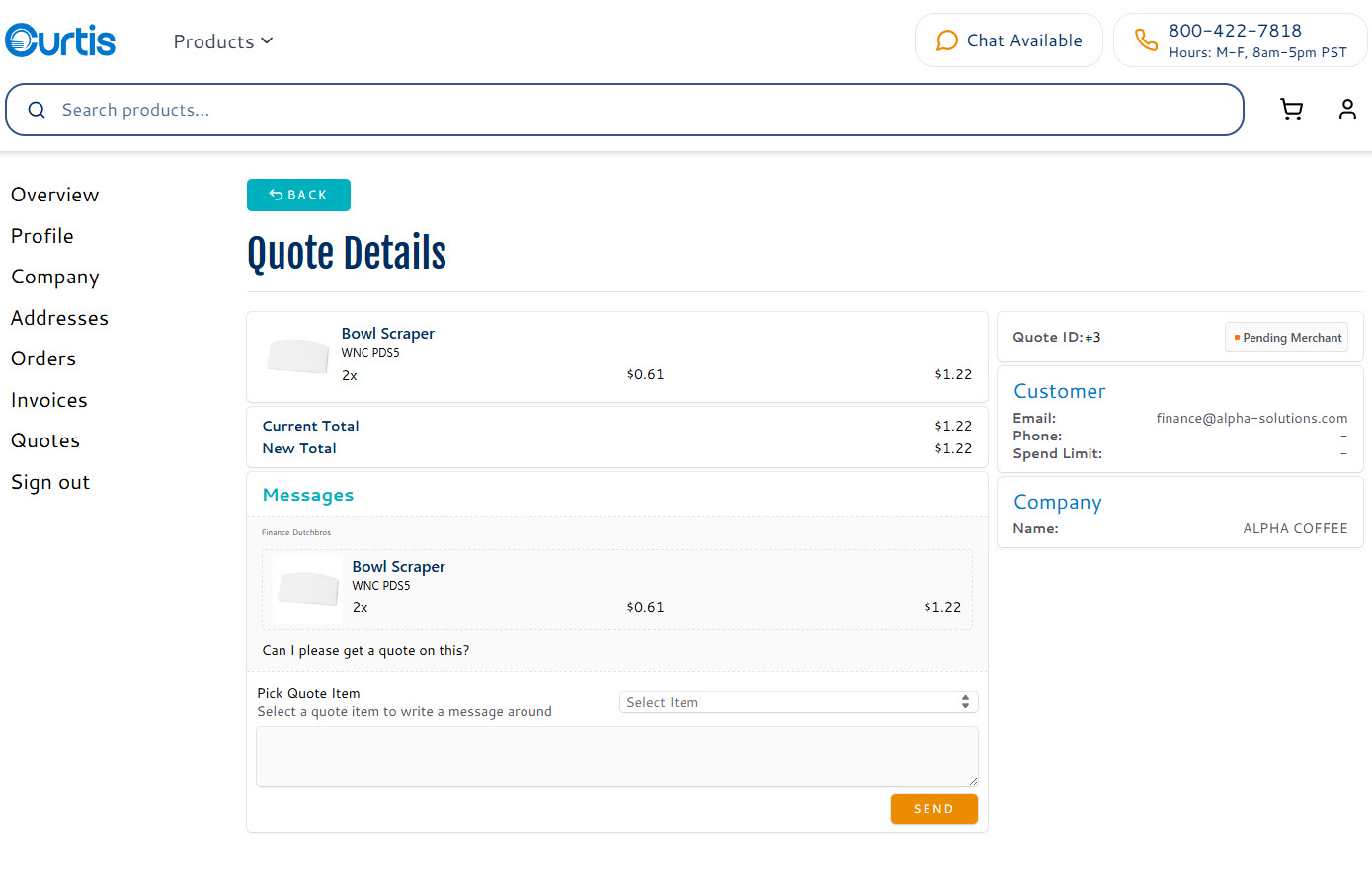Image resolution: width=1372 pixels, height=876 pixels.
Task: Click the Bowl Scraper image in Messages
Action: pyautogui.click(x=307, y=589)
